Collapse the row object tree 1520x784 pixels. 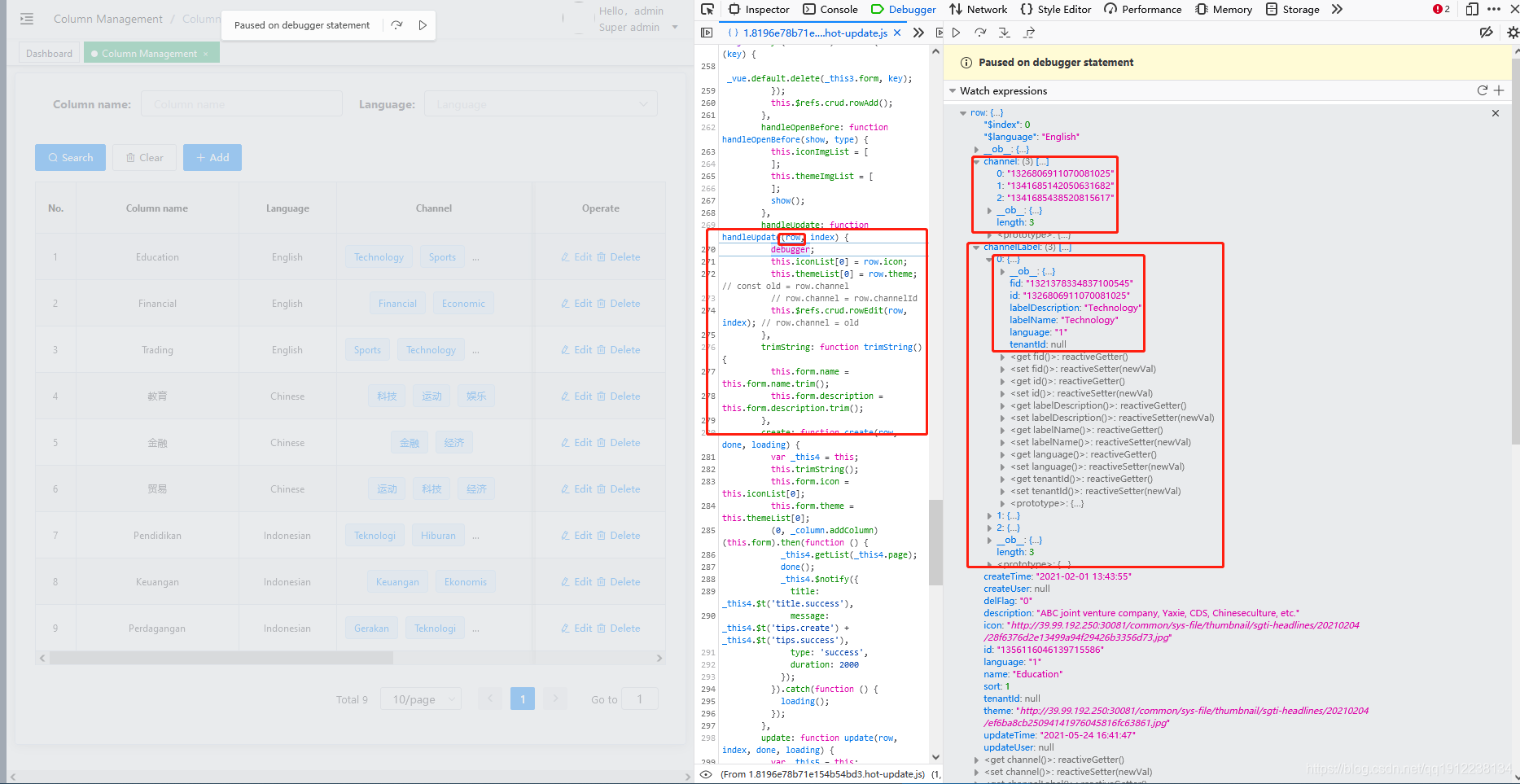point(964,113)
